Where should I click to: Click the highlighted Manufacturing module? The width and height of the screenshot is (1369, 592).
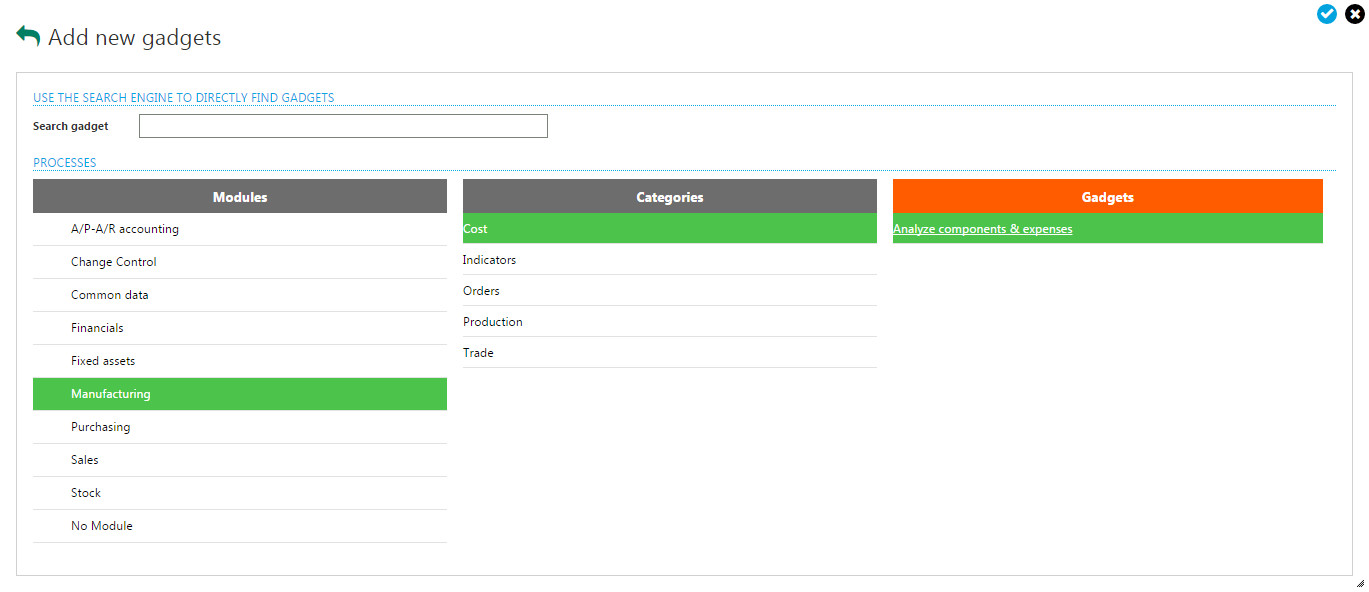(x=111, y=394)
